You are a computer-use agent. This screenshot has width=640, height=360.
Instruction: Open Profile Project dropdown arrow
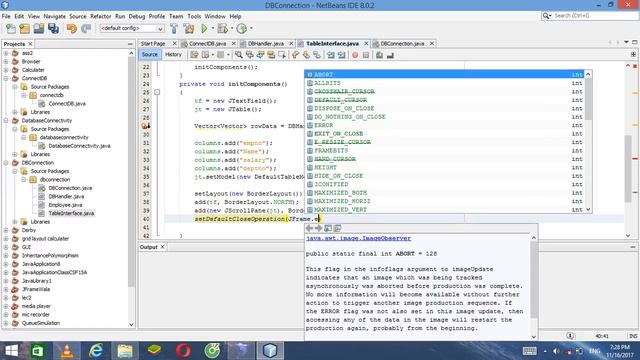tap(251, 29)
